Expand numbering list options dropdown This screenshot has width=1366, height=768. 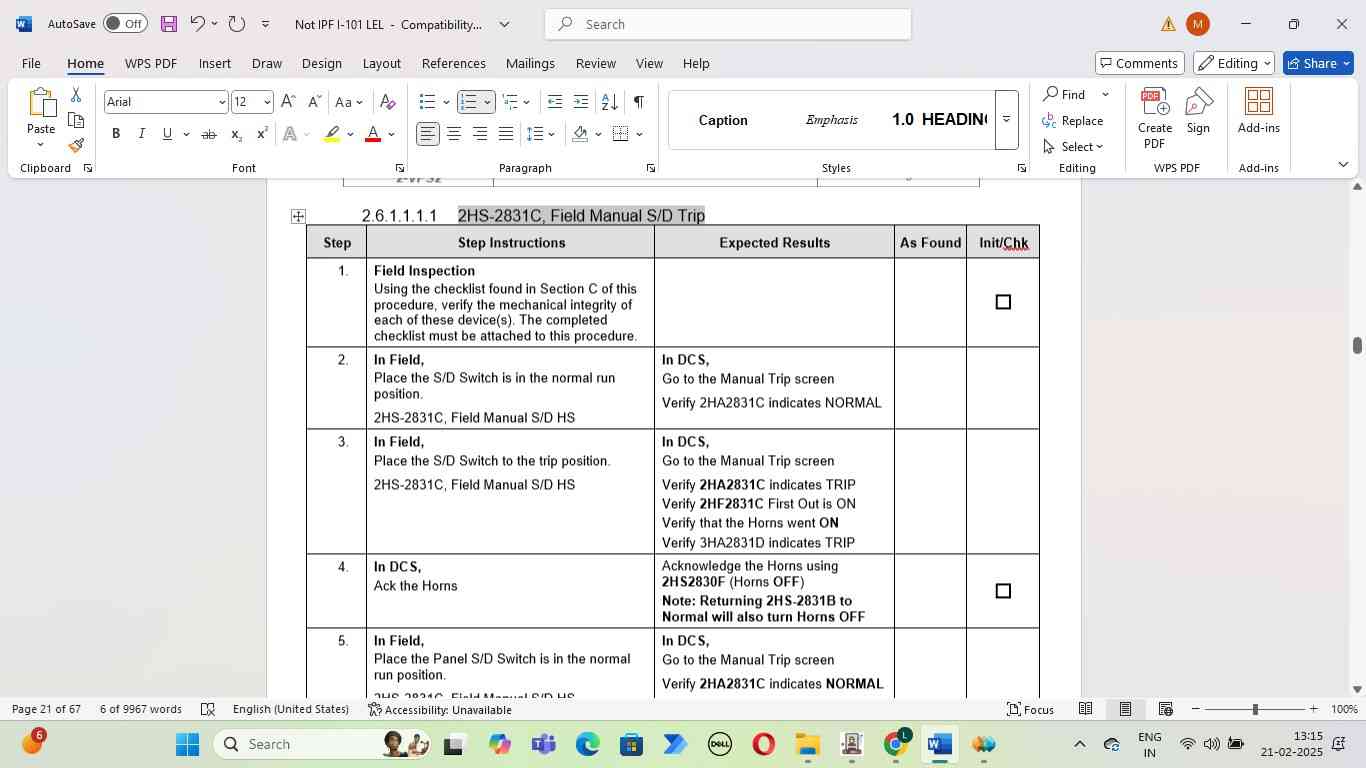(x=487, y=102)
